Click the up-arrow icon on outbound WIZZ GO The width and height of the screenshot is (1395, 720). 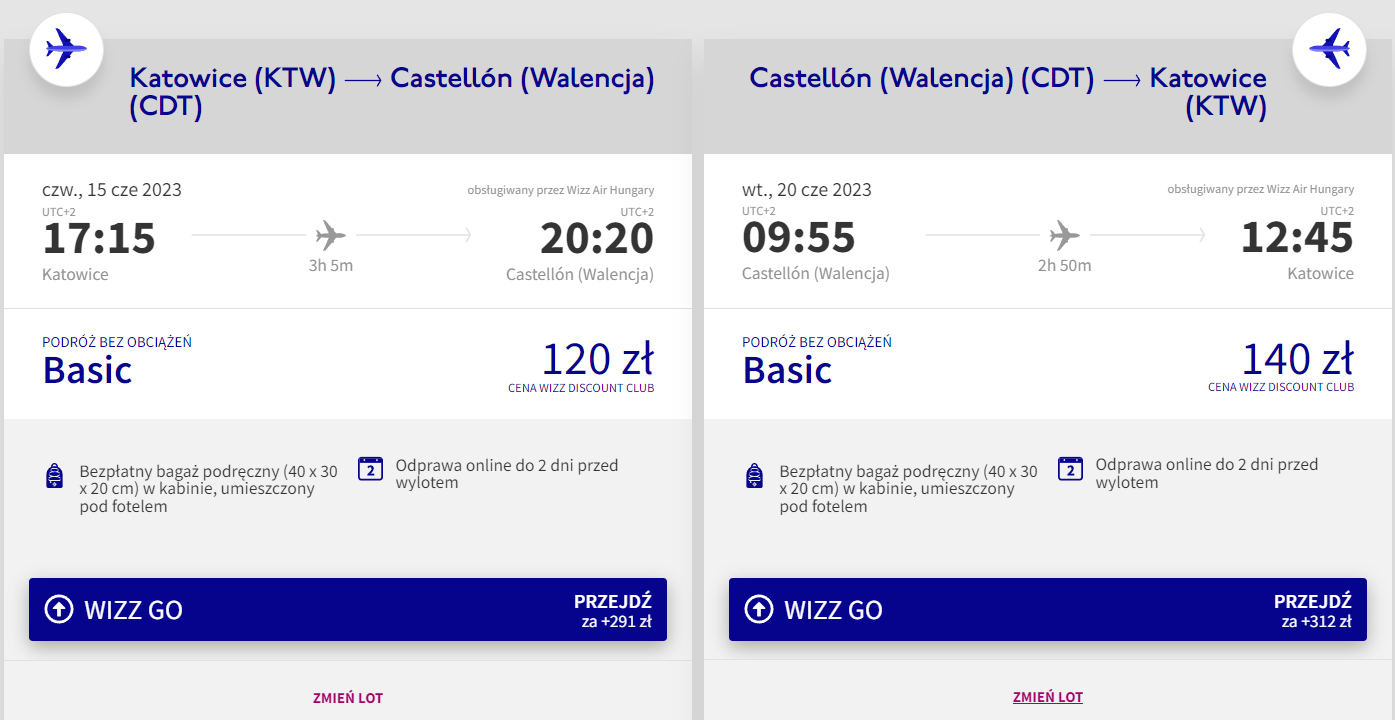(60, 609)
